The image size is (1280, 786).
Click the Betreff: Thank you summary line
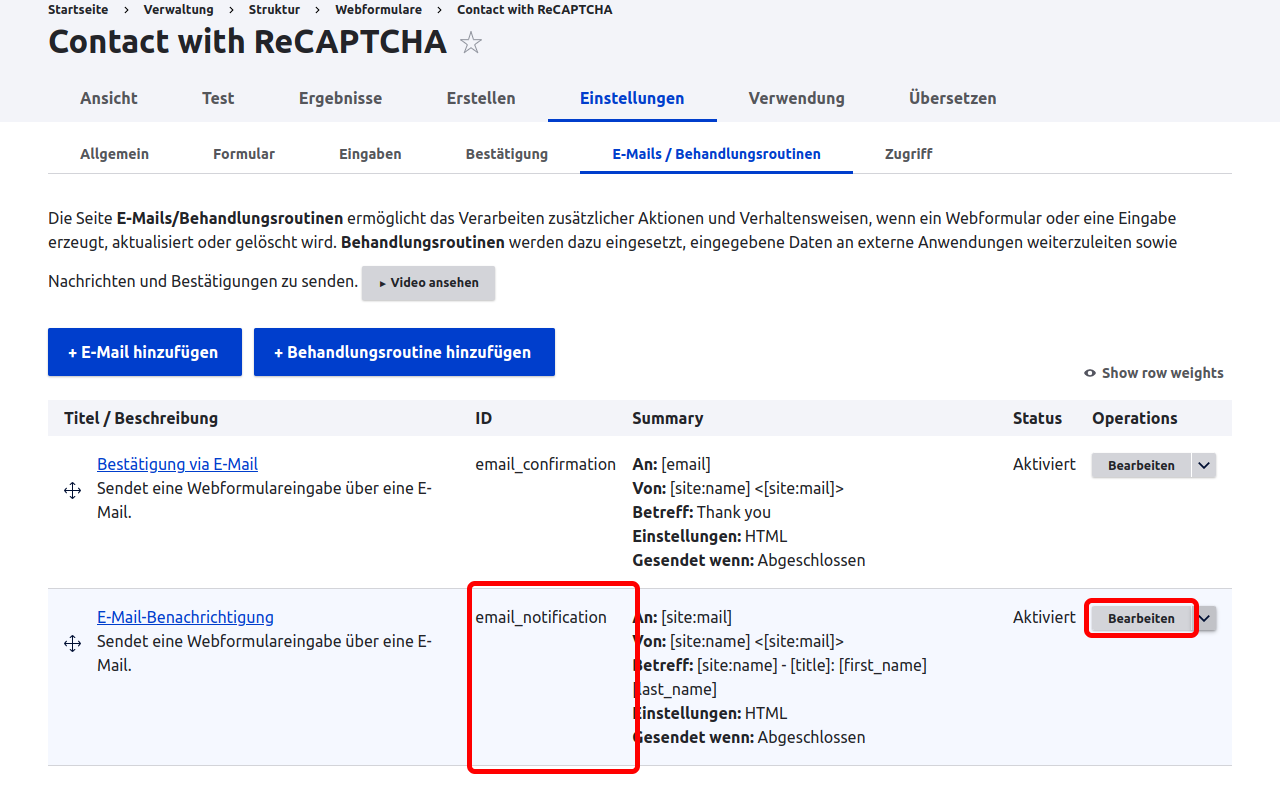tap(702, 512)
